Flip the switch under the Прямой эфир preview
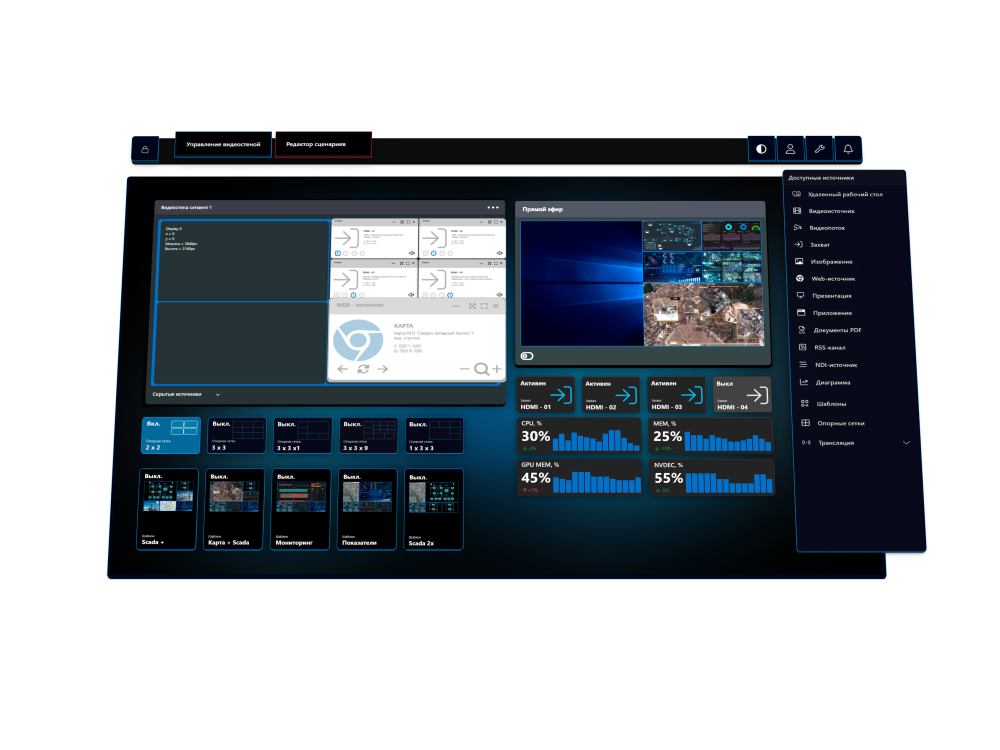Viewport: 1000px width, 750px height. click(x=527, y=355)
